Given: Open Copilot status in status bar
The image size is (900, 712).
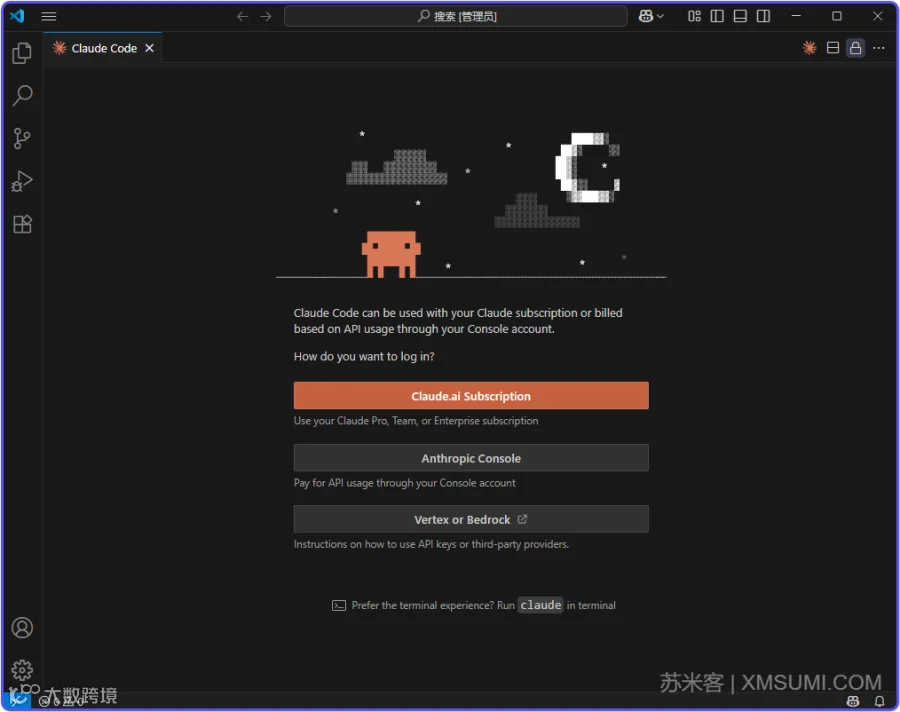Looking at the screenshot, I should [853, 701].
